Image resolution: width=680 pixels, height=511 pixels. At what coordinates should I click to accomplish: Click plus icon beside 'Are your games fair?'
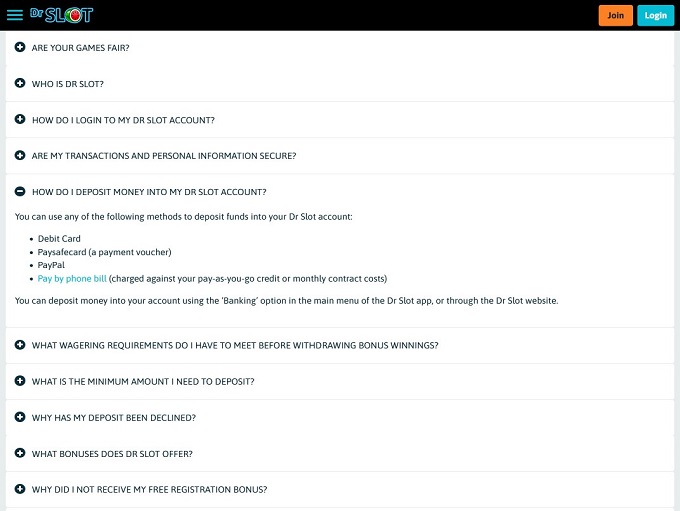click(20, 47)
